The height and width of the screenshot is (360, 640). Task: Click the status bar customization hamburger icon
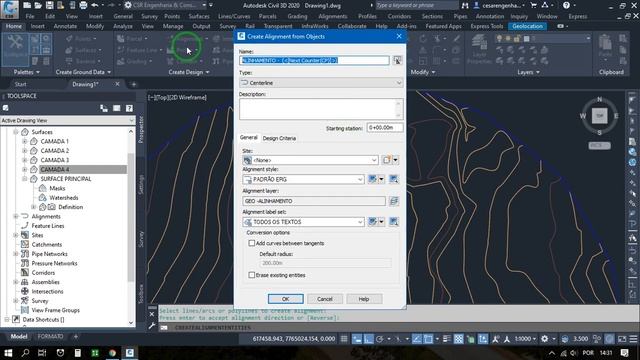click(x=633, y=339)
